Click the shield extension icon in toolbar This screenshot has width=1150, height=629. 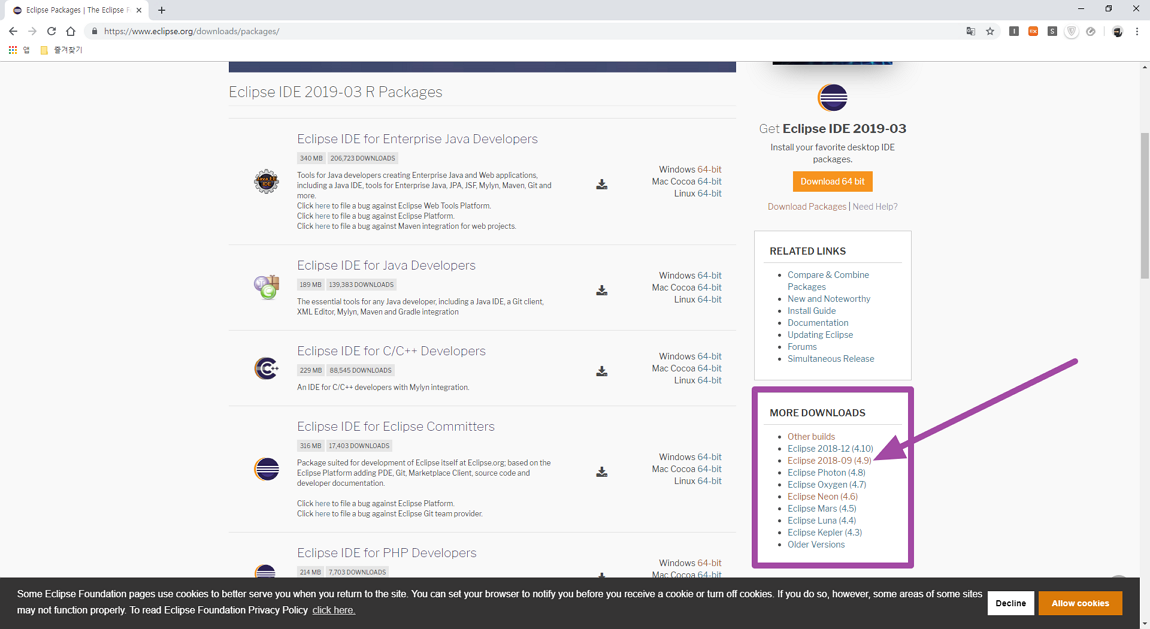pyautogui.click(x=1072, y=32)
